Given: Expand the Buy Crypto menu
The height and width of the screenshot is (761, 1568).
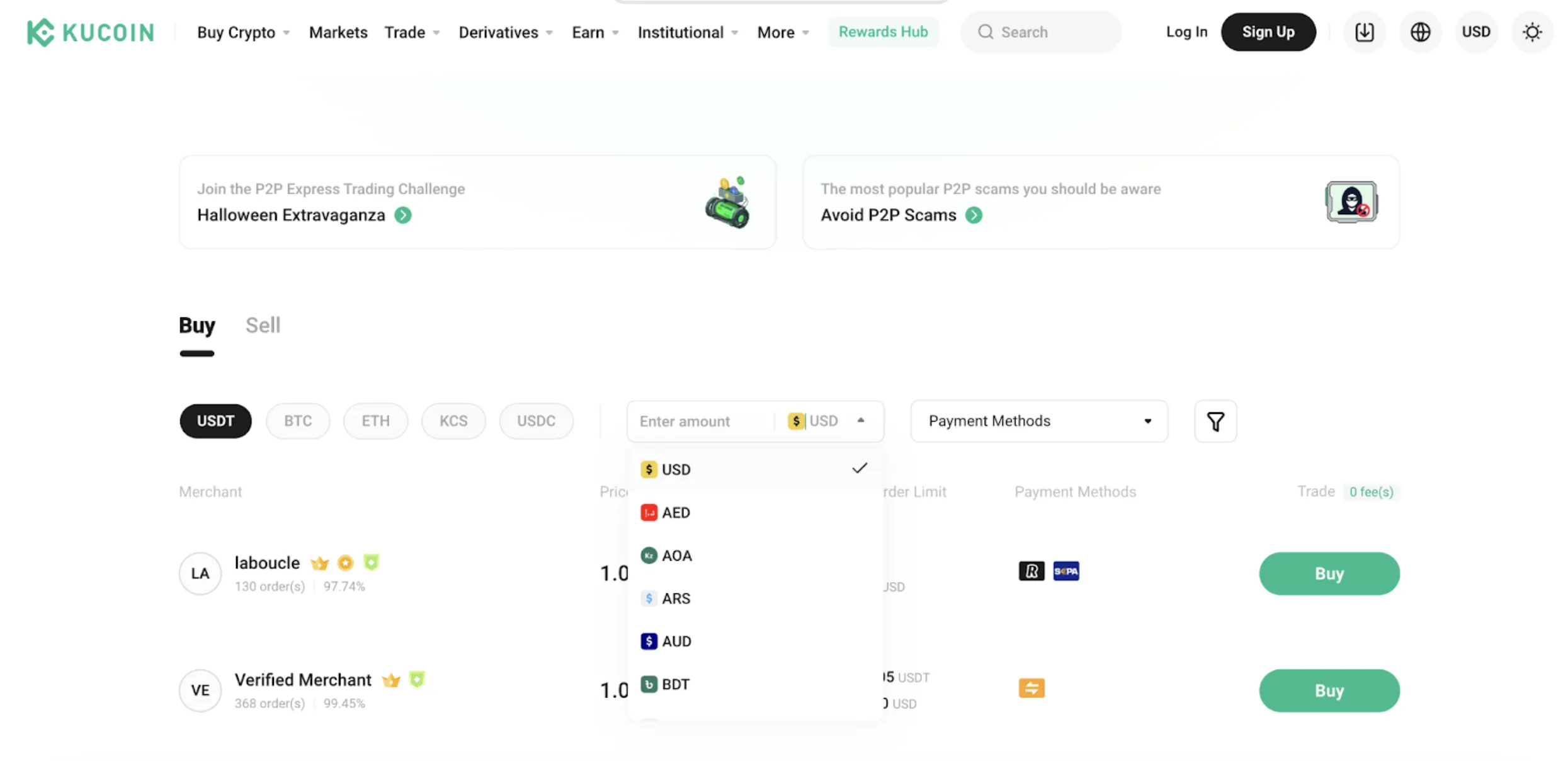Looking at the screenshot, I should point(243,32).
